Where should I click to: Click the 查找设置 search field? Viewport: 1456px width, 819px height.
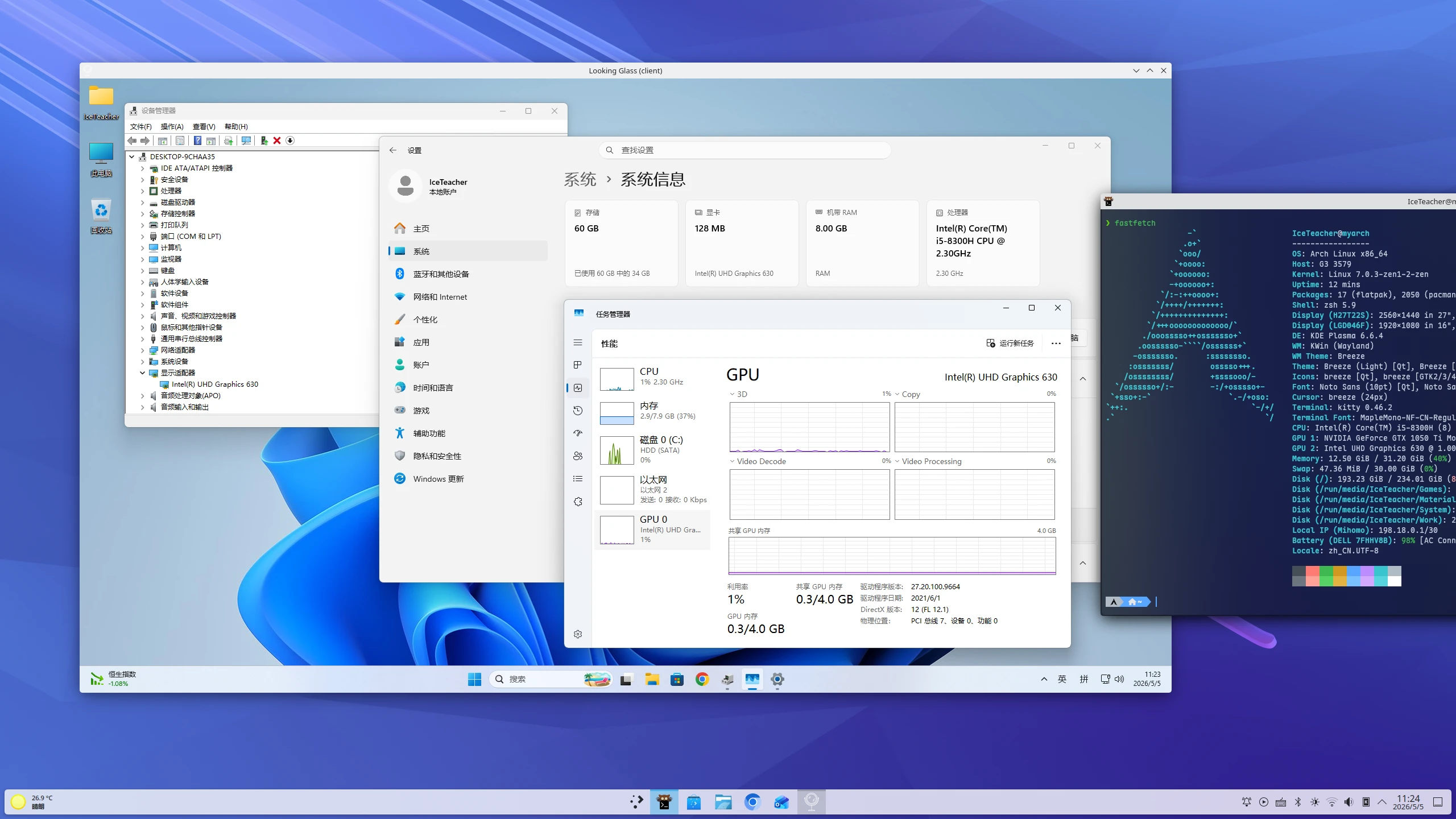tap(744, 150)
